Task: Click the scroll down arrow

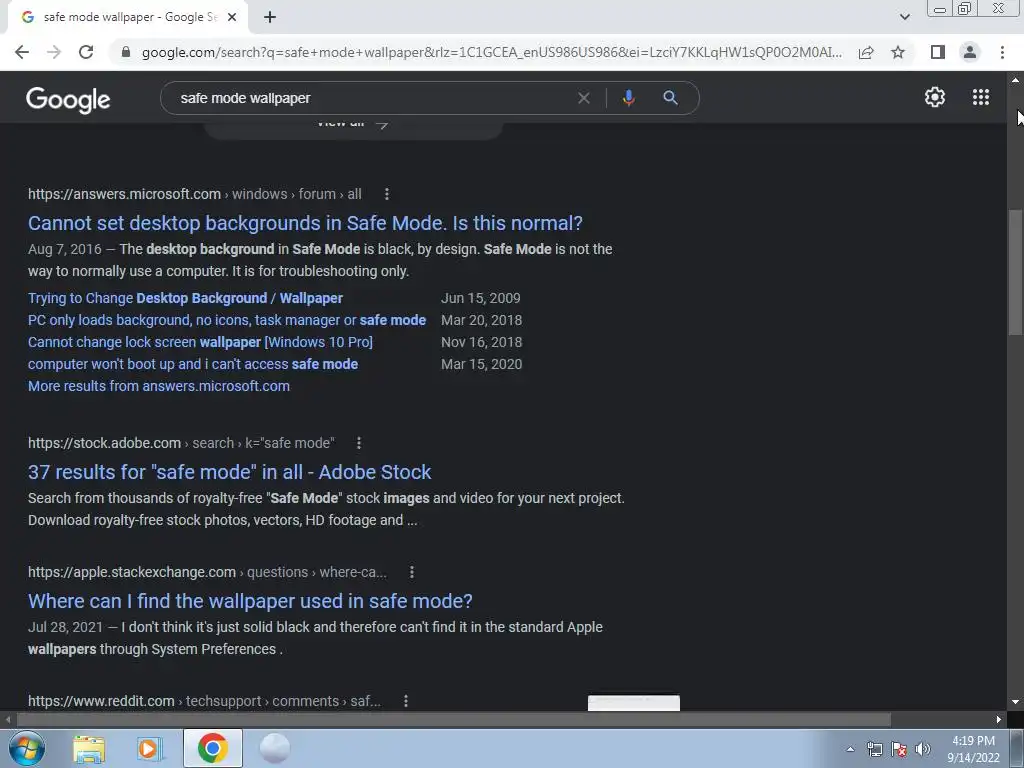Action: click(1016, 702)
